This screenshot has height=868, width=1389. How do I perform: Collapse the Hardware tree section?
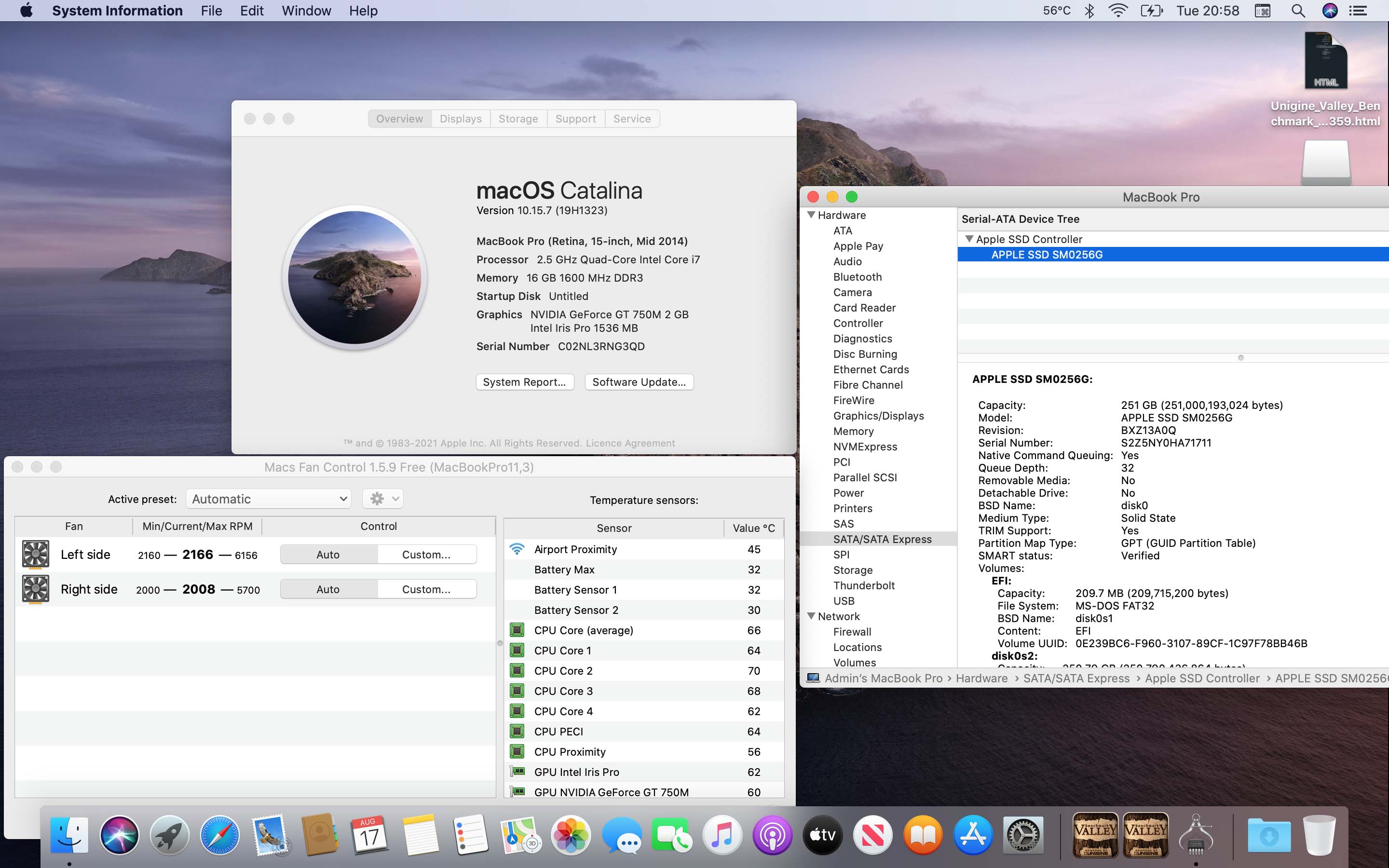tap(811, 215)
